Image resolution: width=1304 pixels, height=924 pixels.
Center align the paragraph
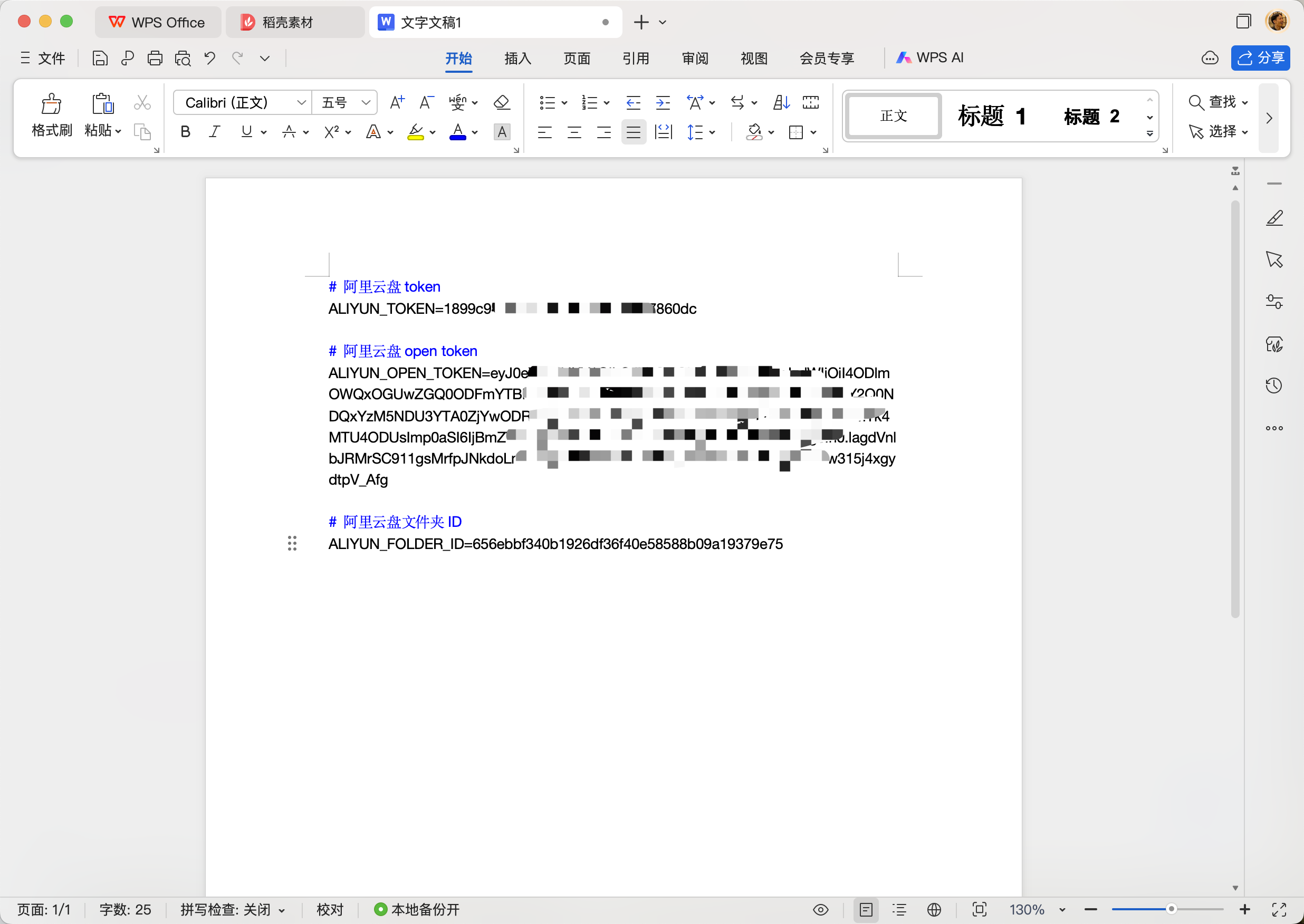click(574, 132)
